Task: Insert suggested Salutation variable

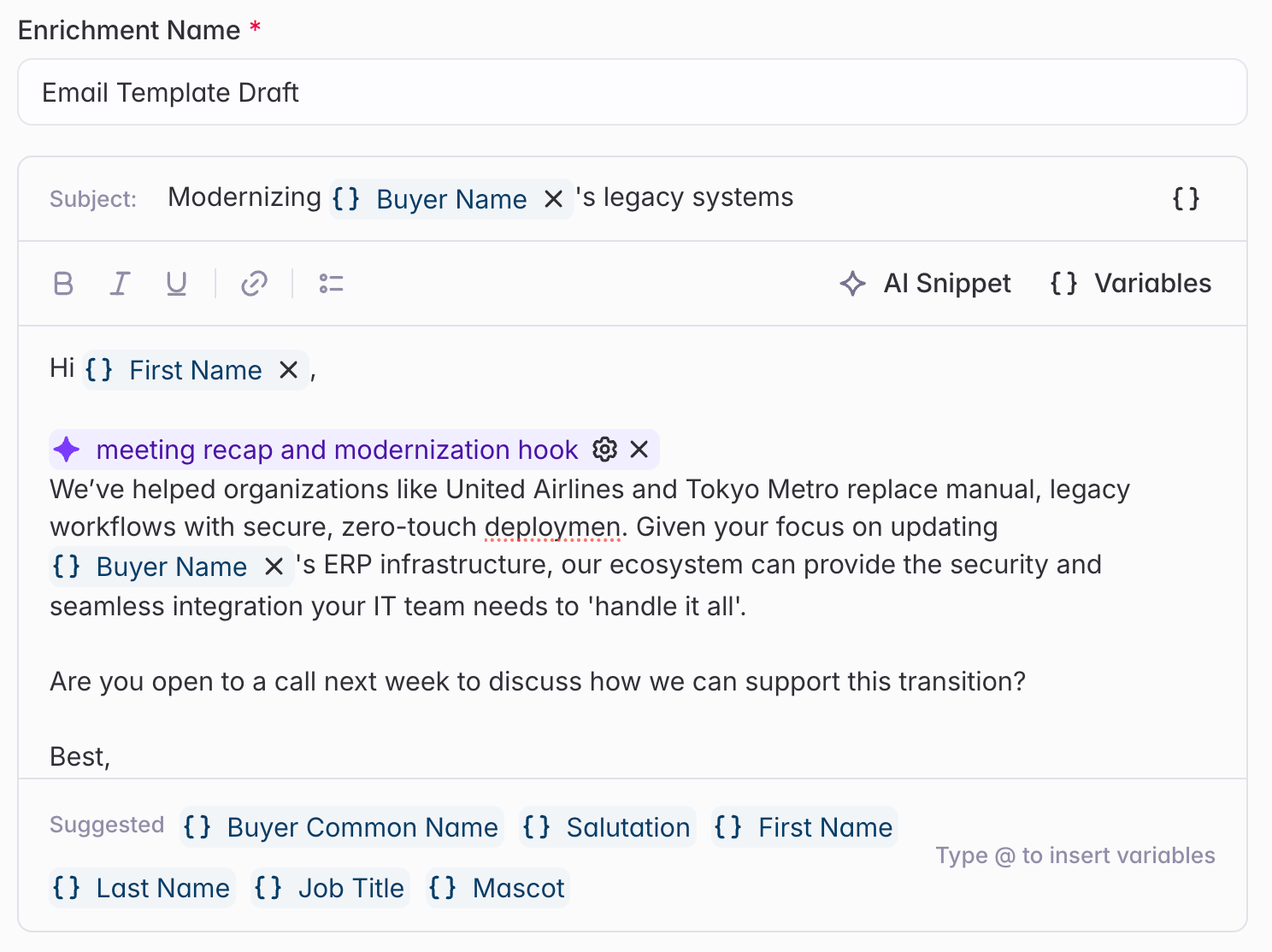Action: pos(607,827)
